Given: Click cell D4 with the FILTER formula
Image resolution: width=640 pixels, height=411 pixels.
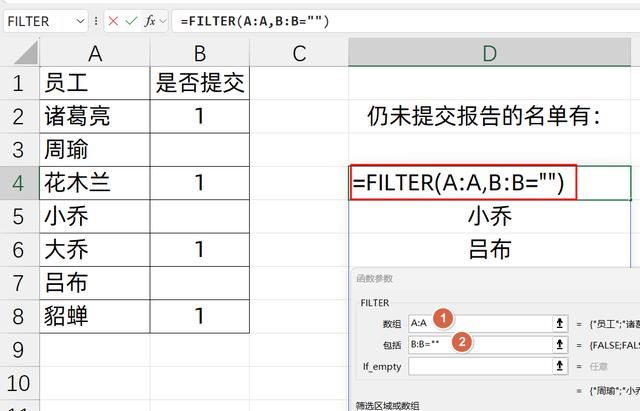Looking at the screenshot, I should click(x=489, y=182).
